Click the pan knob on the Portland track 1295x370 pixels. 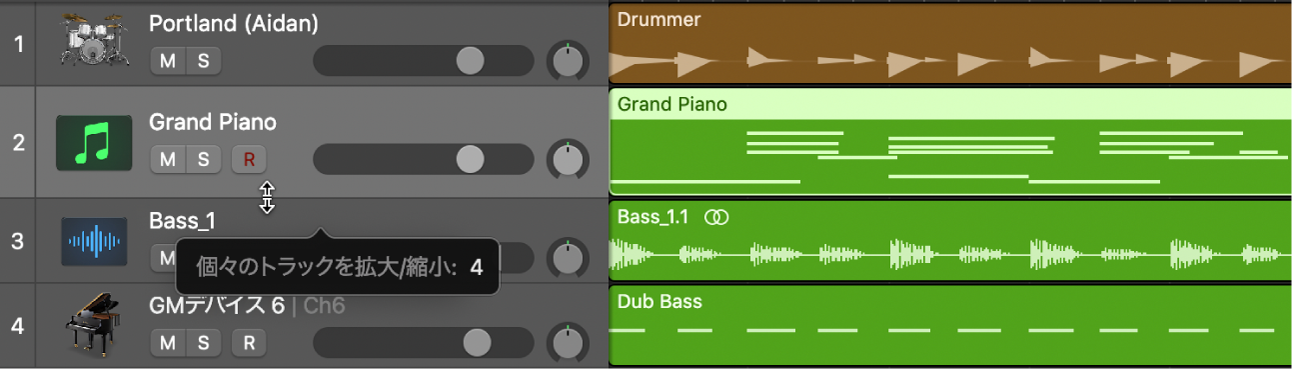[x=568, y=61]
